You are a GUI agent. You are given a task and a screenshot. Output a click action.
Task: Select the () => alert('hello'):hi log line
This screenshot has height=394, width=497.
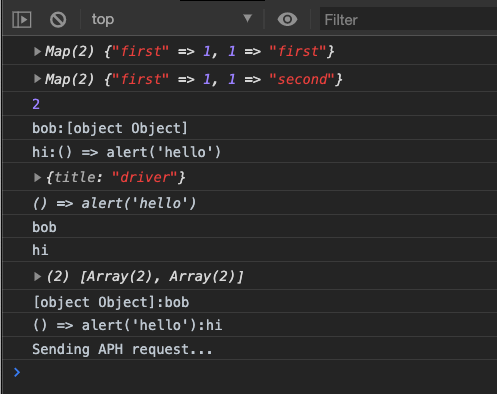pos(127,325)
